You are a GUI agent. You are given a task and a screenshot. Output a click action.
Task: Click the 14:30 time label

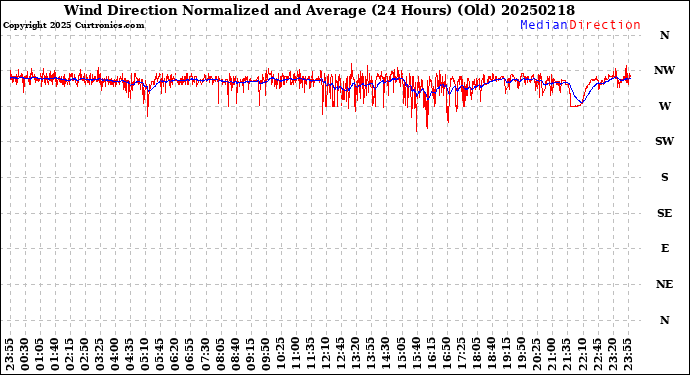pyautogui.click(x=385, y=354)
